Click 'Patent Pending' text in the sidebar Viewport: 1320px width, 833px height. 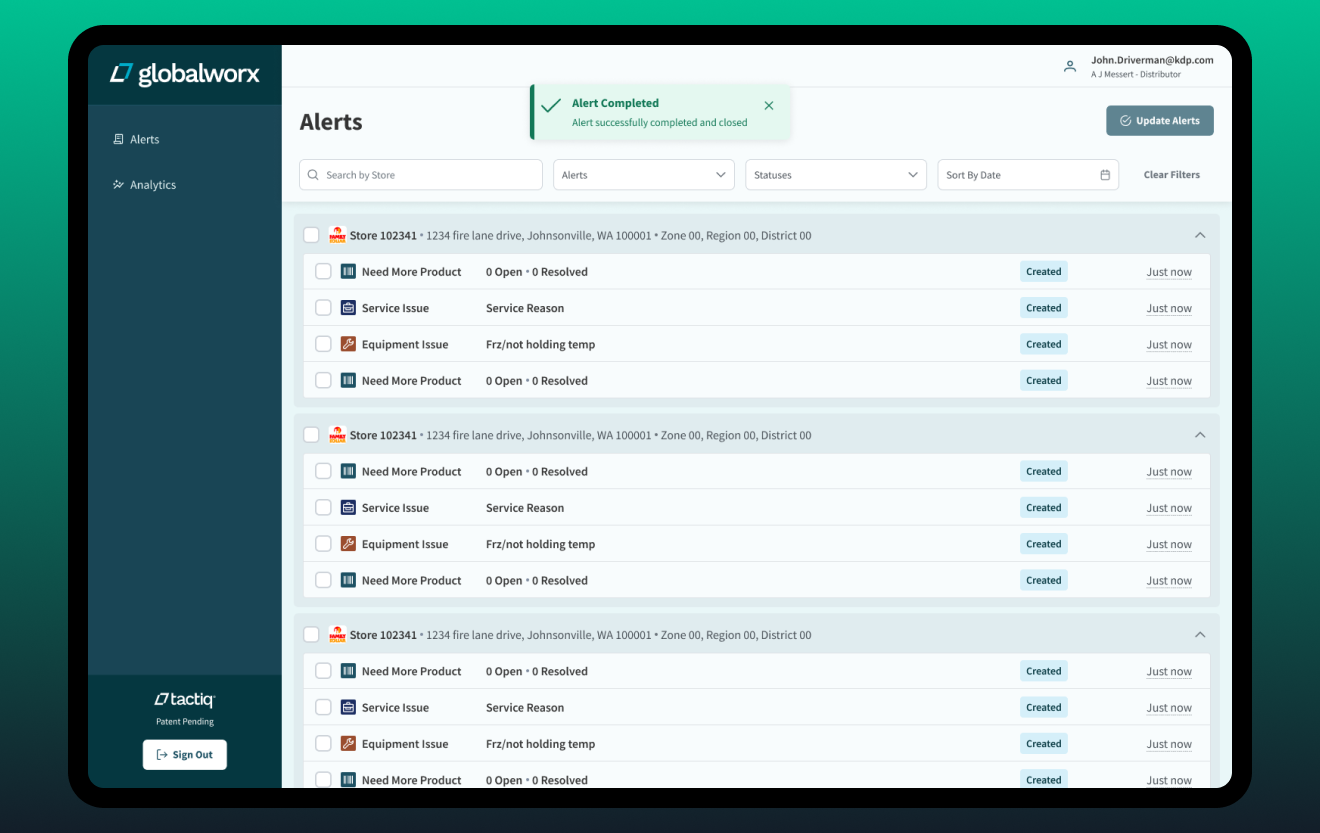[185, 722]
